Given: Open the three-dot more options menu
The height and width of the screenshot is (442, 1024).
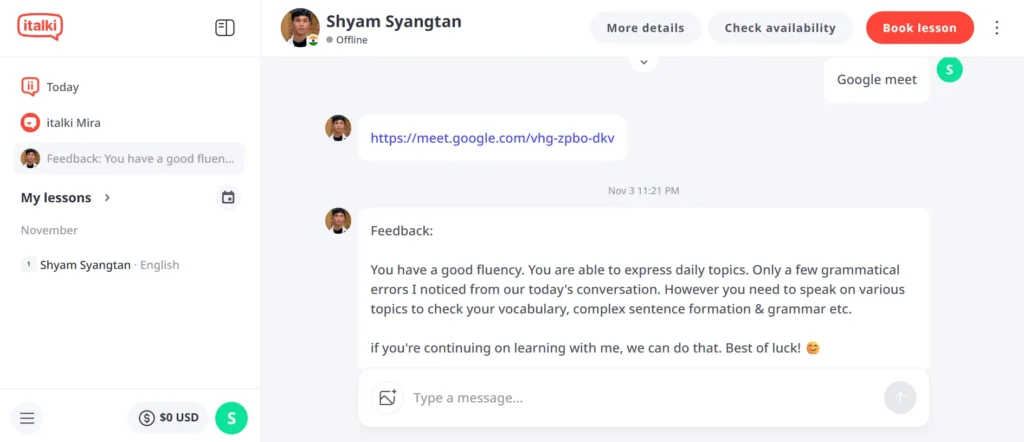Looking at the screenshot, I should point(996,28).
